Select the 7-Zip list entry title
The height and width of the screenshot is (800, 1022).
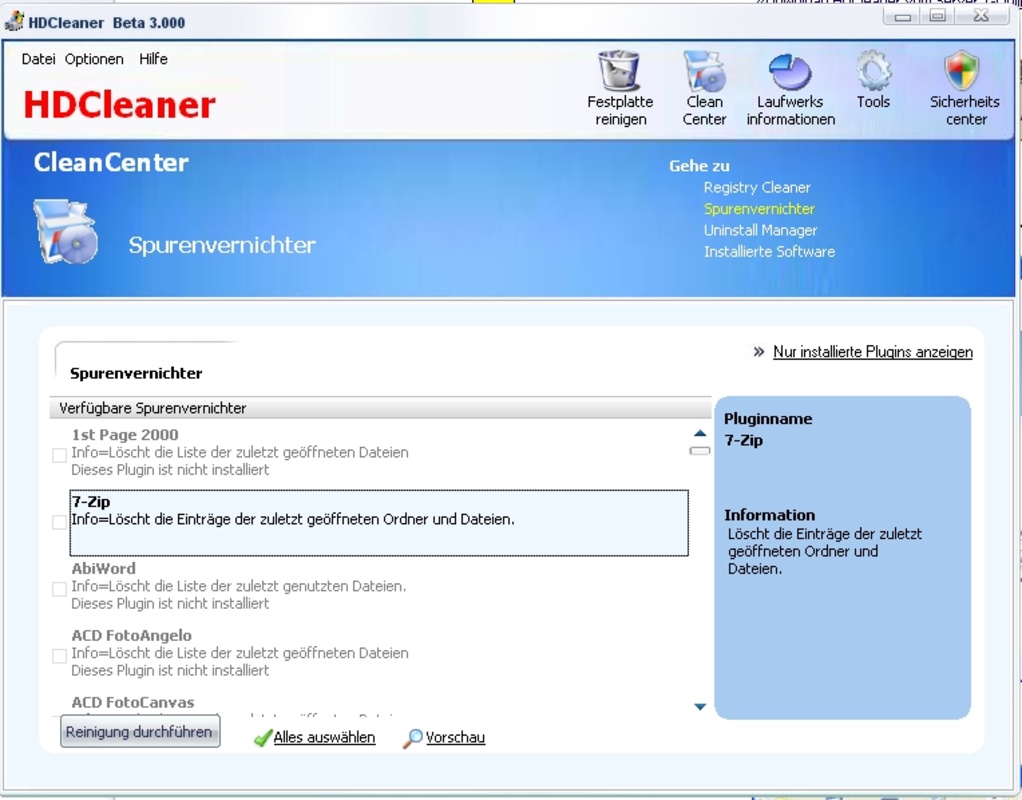tap(91, 502)
